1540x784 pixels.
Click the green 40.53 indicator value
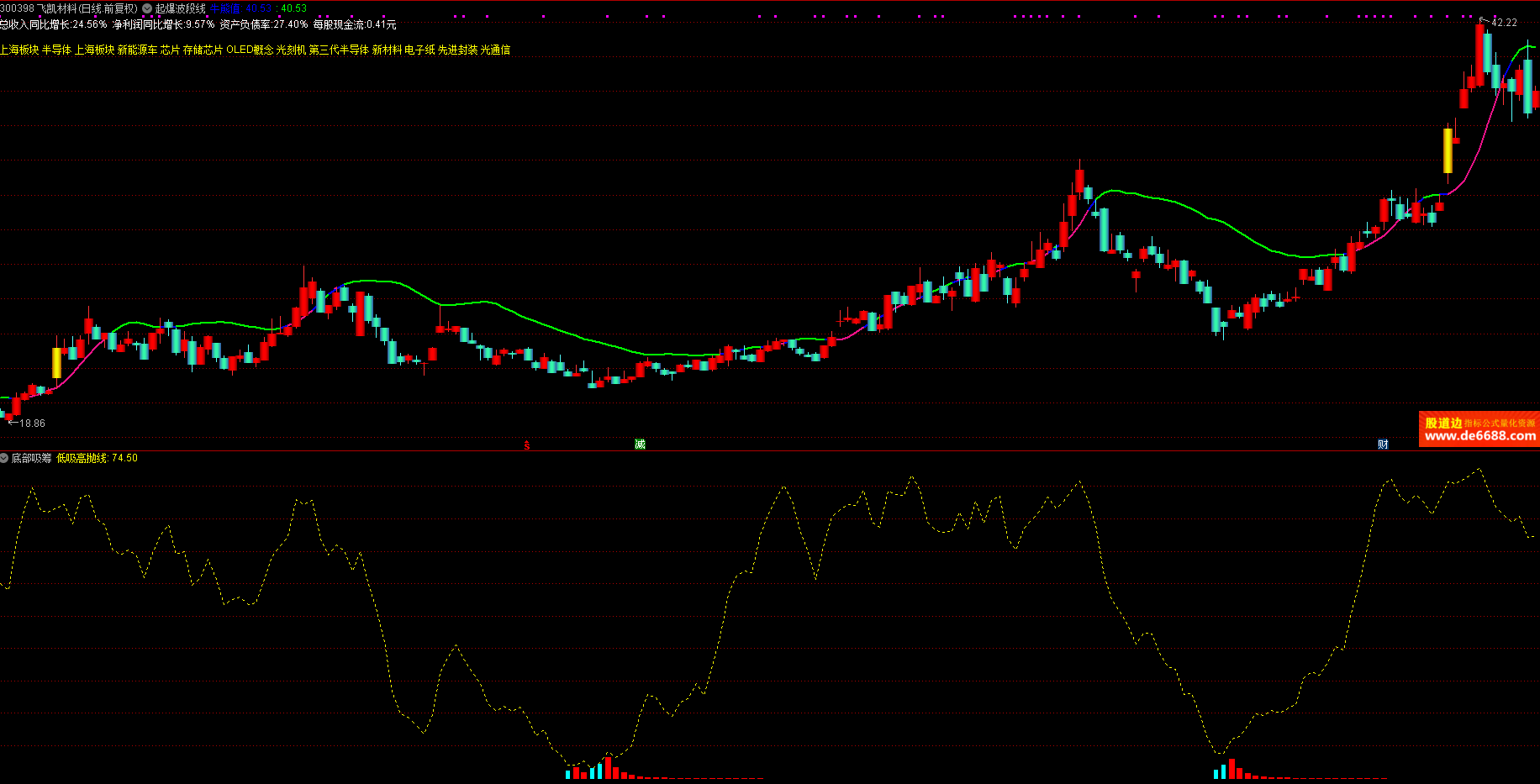coord(293,8)
